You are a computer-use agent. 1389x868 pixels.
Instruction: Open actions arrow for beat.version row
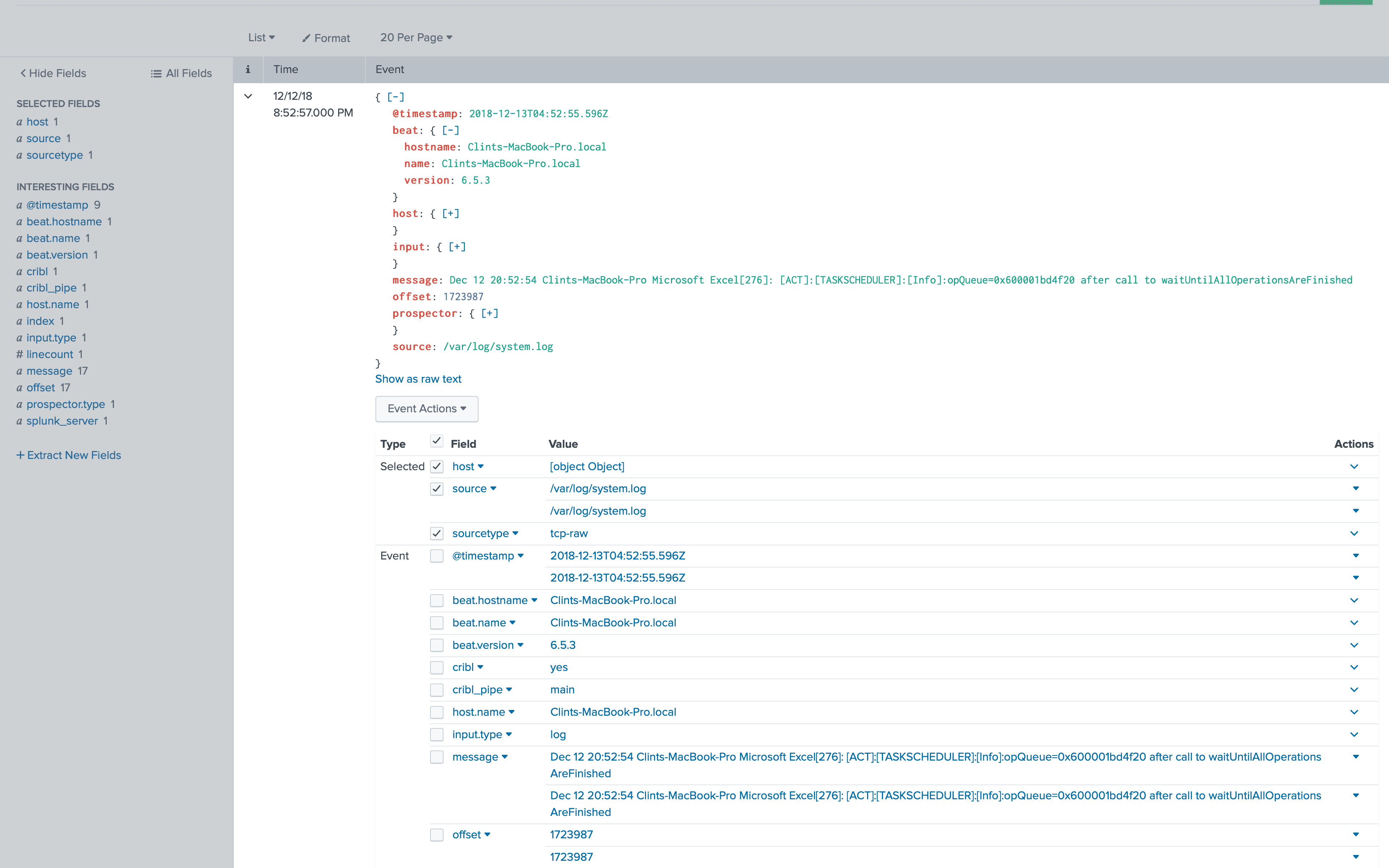click(1354, 645)
